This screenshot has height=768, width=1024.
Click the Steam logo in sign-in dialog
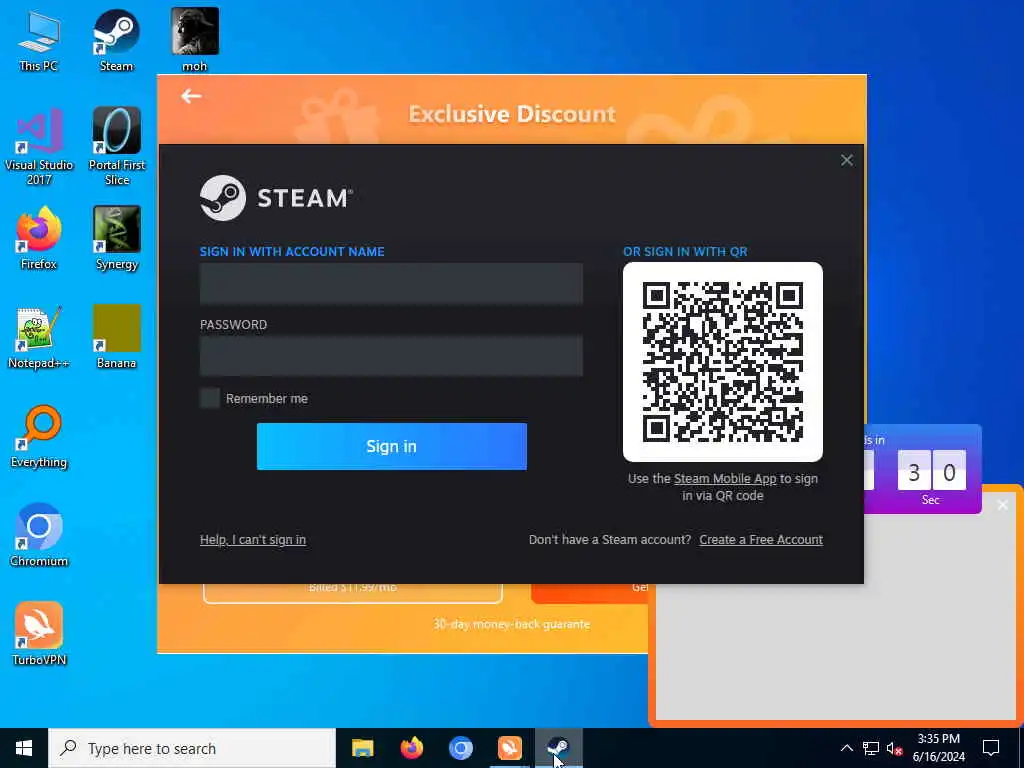[x=276, y=198]
